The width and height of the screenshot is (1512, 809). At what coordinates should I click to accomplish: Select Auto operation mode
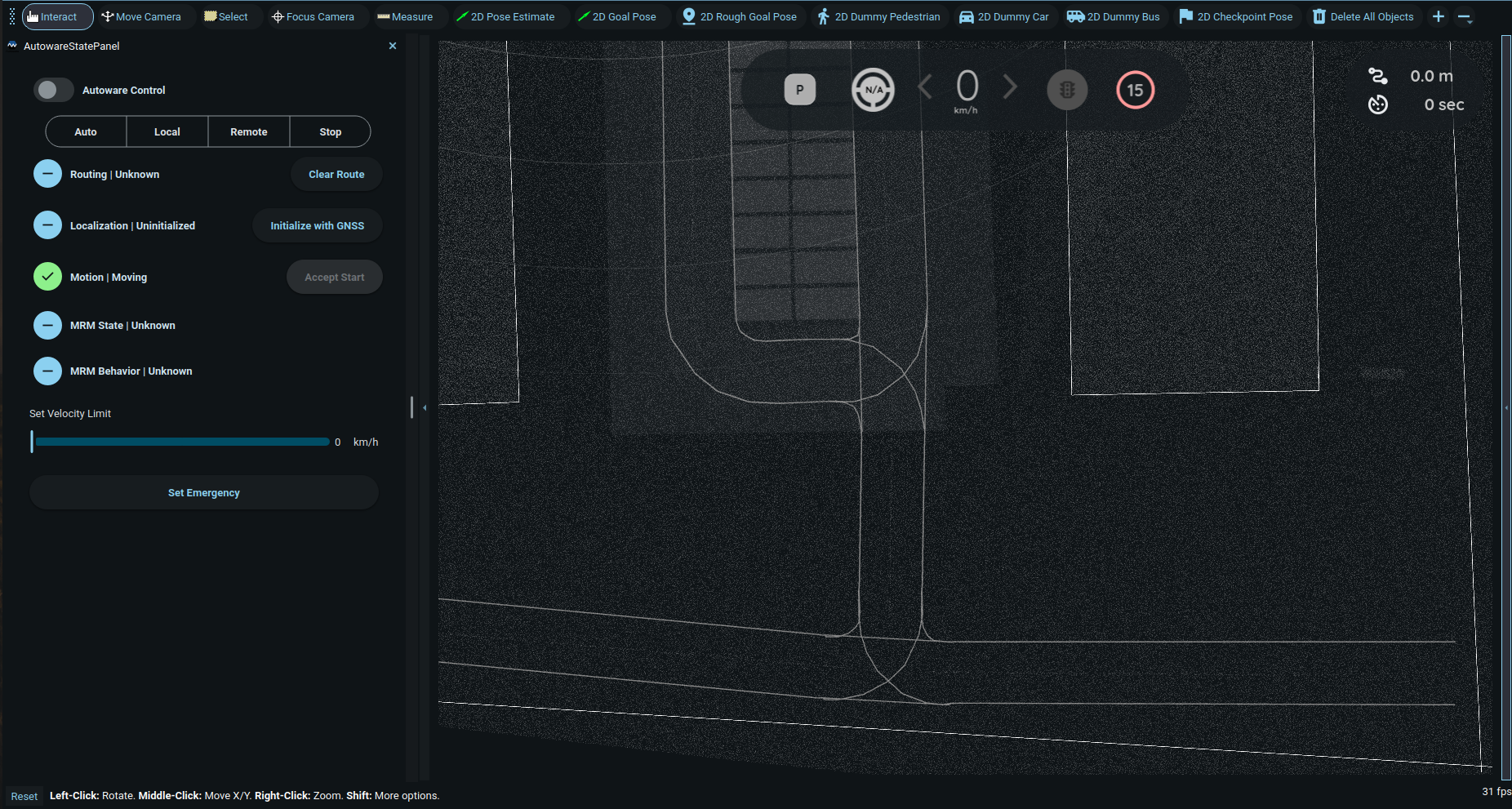tap(86, 131)
